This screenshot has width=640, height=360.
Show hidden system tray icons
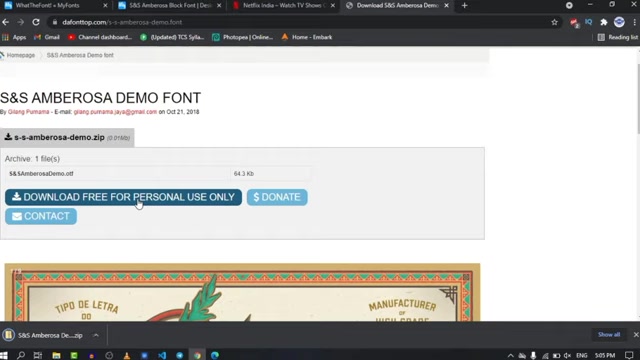pos(510,356)
